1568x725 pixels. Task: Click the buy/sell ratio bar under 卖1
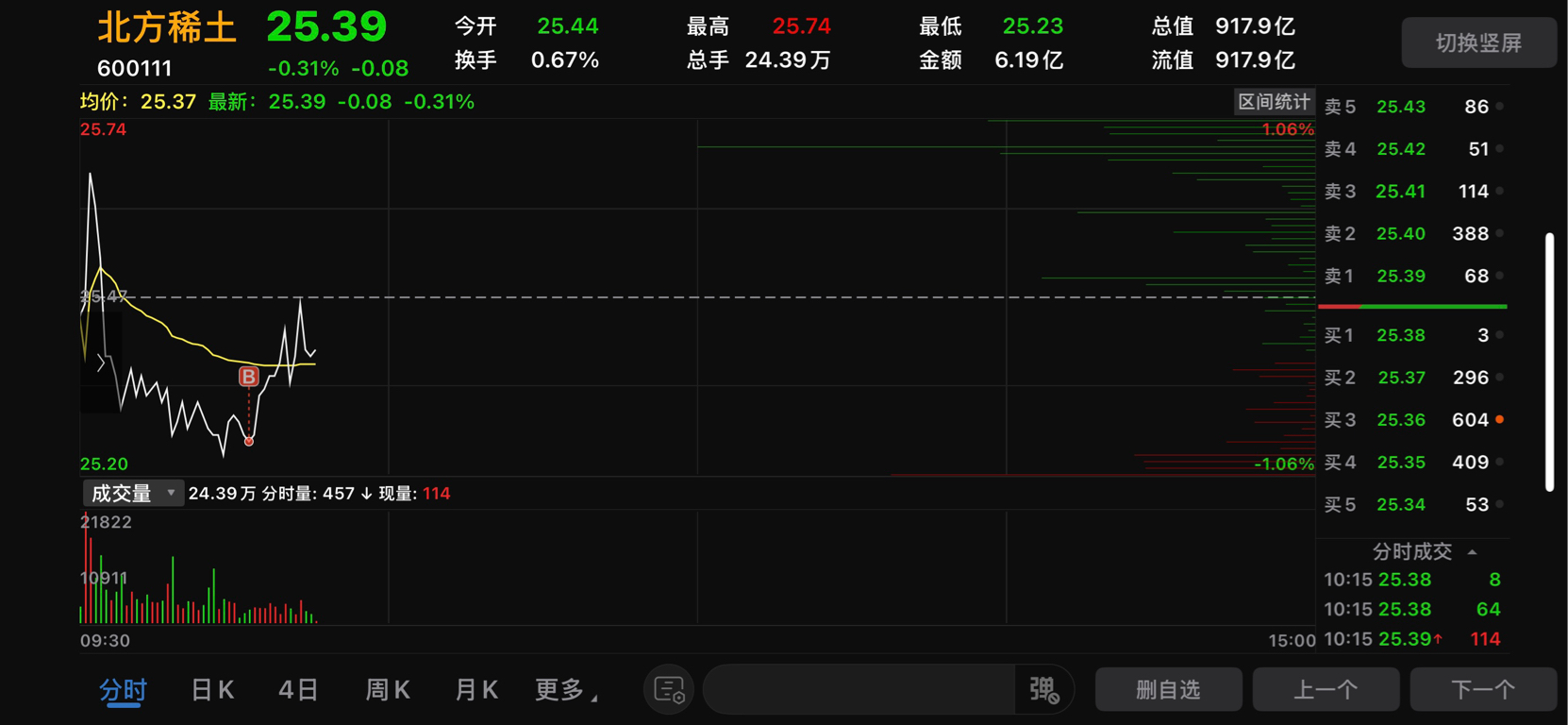1412,307
